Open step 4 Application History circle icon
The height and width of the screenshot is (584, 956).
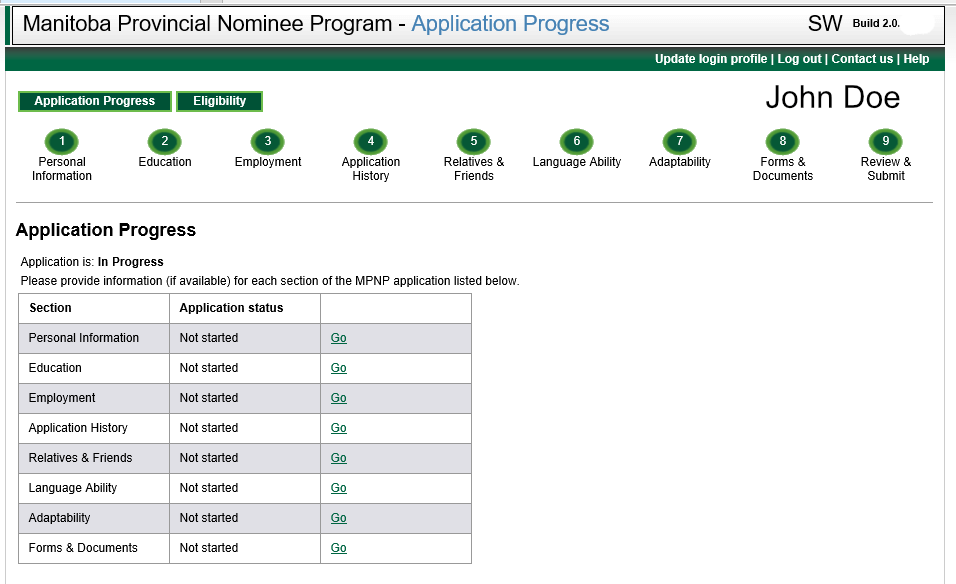click(371, 141)
